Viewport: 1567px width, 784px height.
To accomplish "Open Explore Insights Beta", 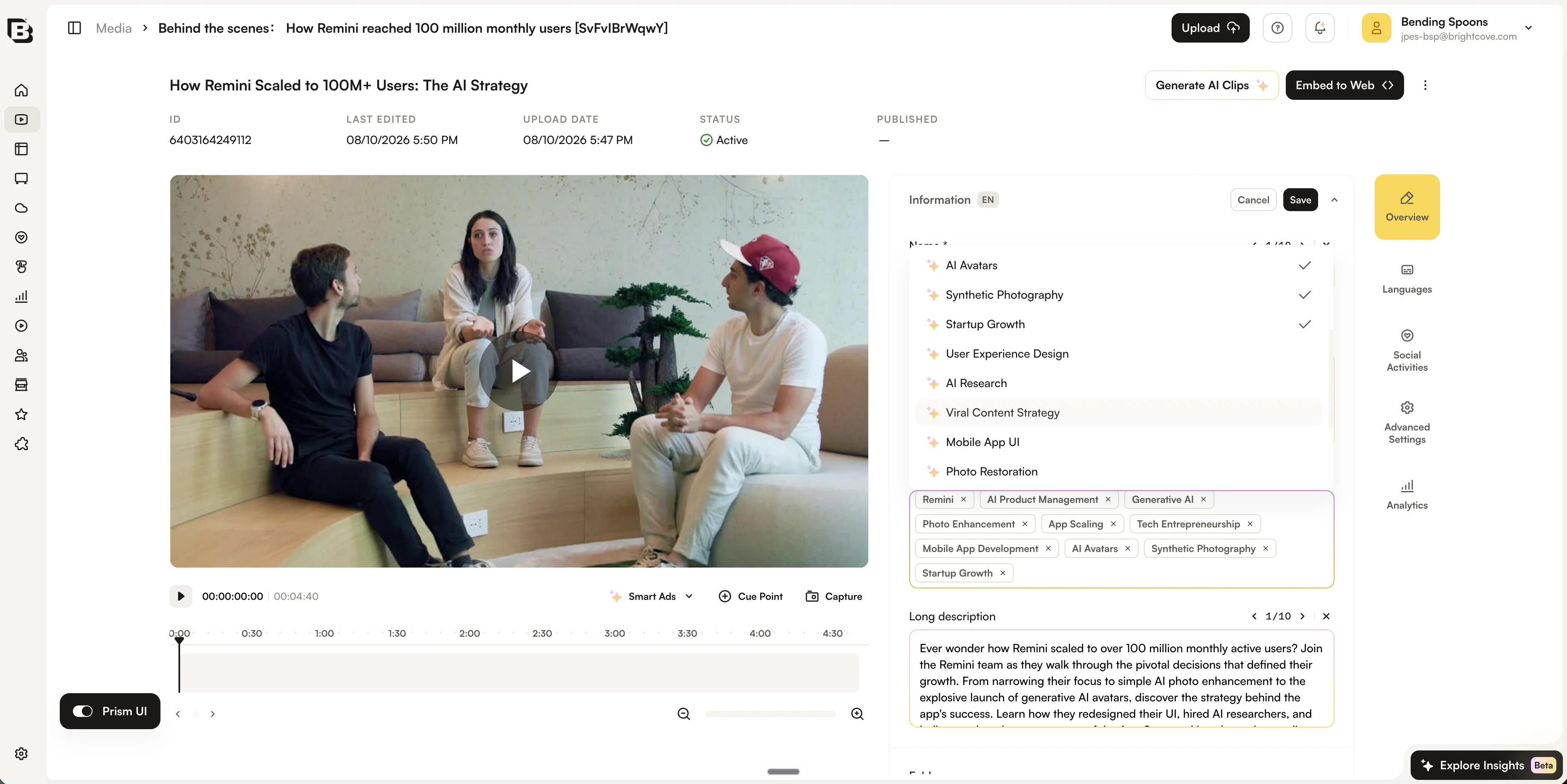I will click(1487, 765).
